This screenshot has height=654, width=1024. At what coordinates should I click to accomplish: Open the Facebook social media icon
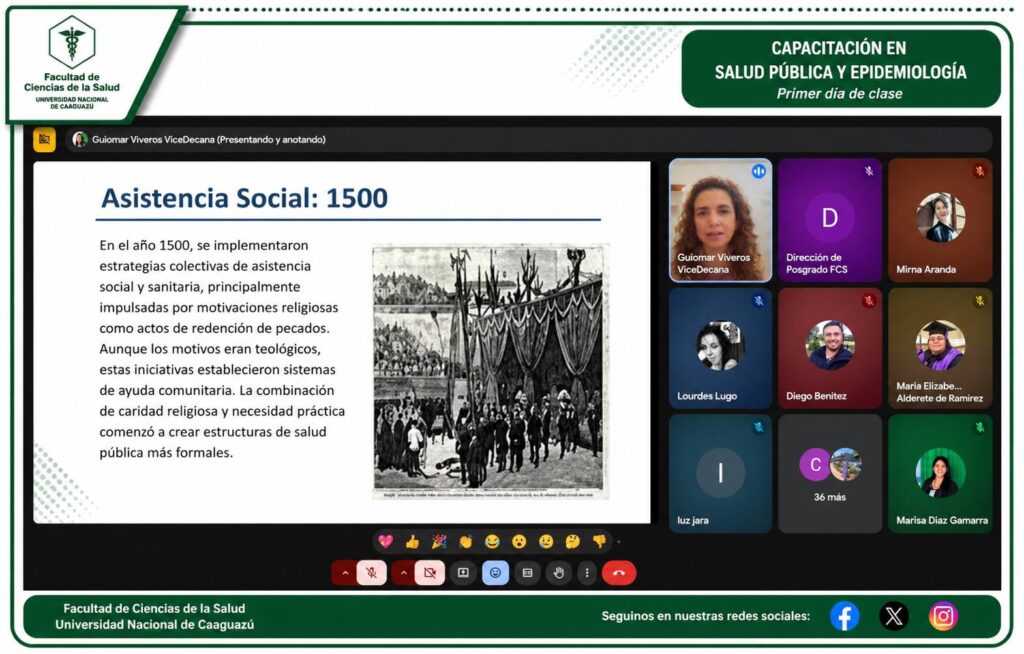(x=845, y=616)
